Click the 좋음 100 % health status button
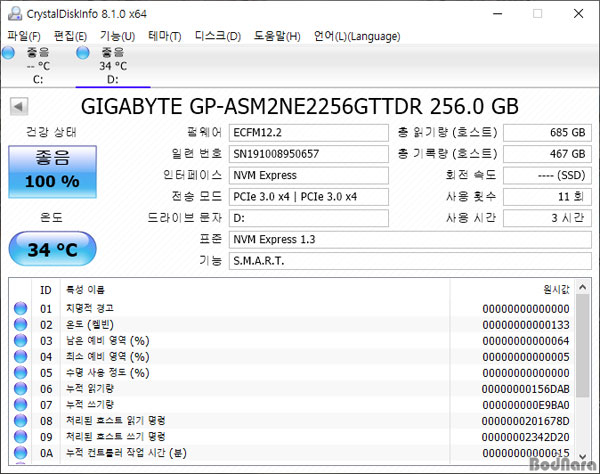 [52, 171]
